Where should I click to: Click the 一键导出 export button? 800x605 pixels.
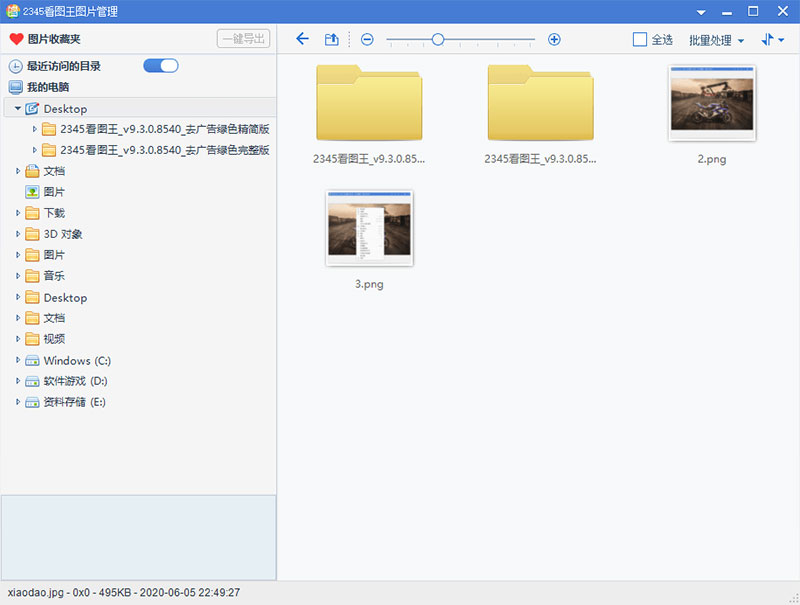click(x=243, y=39)
